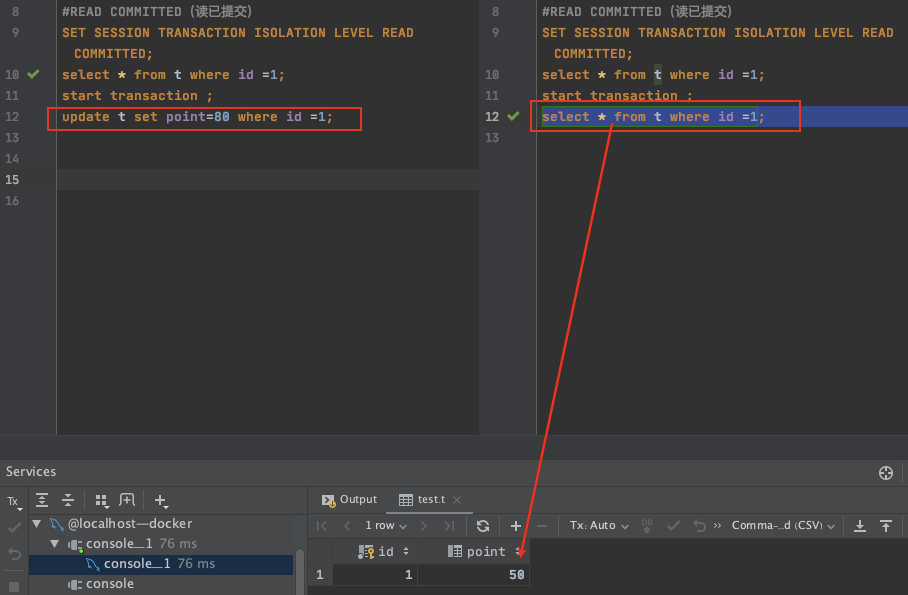Go to last page of results
The image size is (908, 595).
coord(449,525)
